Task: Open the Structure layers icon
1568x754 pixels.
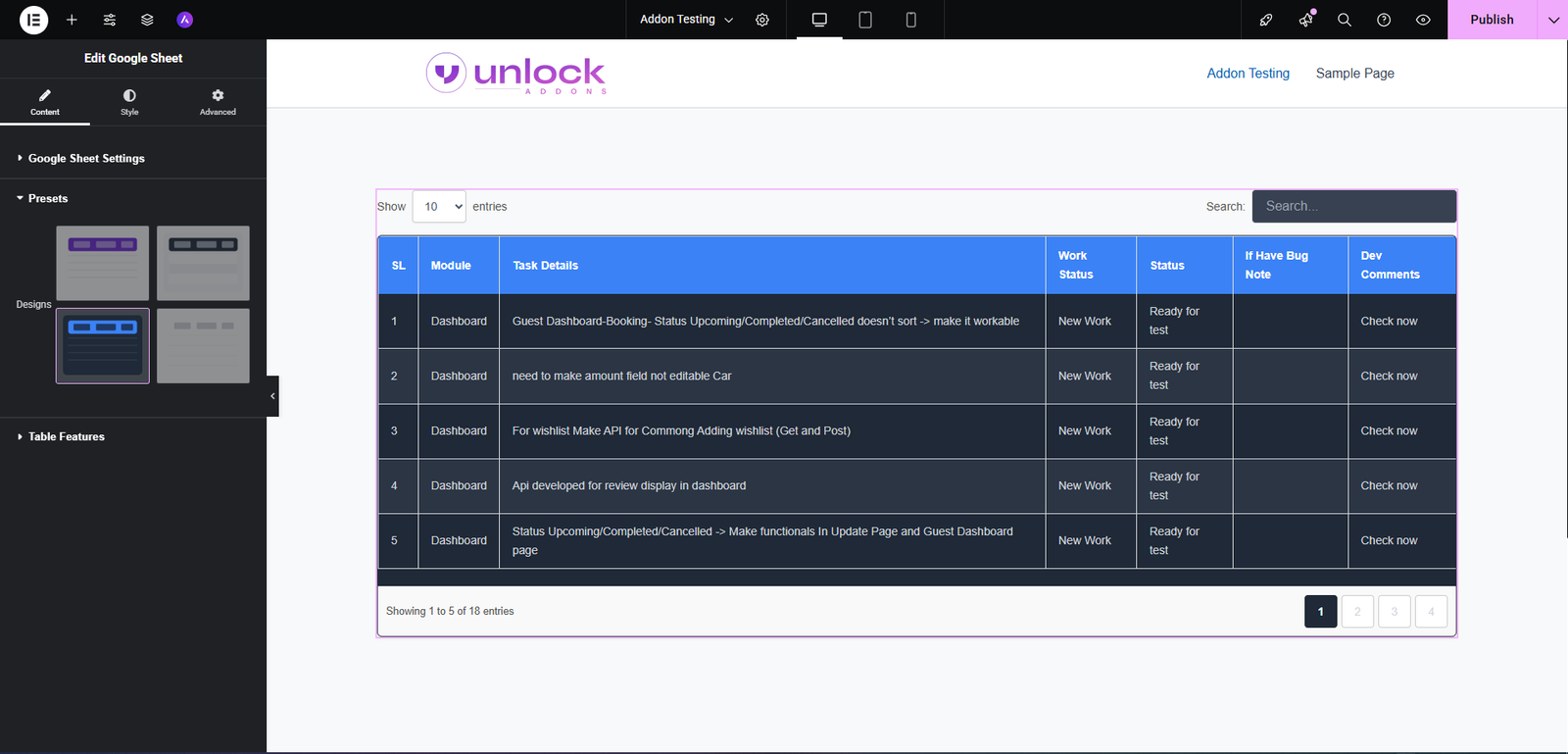Action: click(x=147, y=20)
